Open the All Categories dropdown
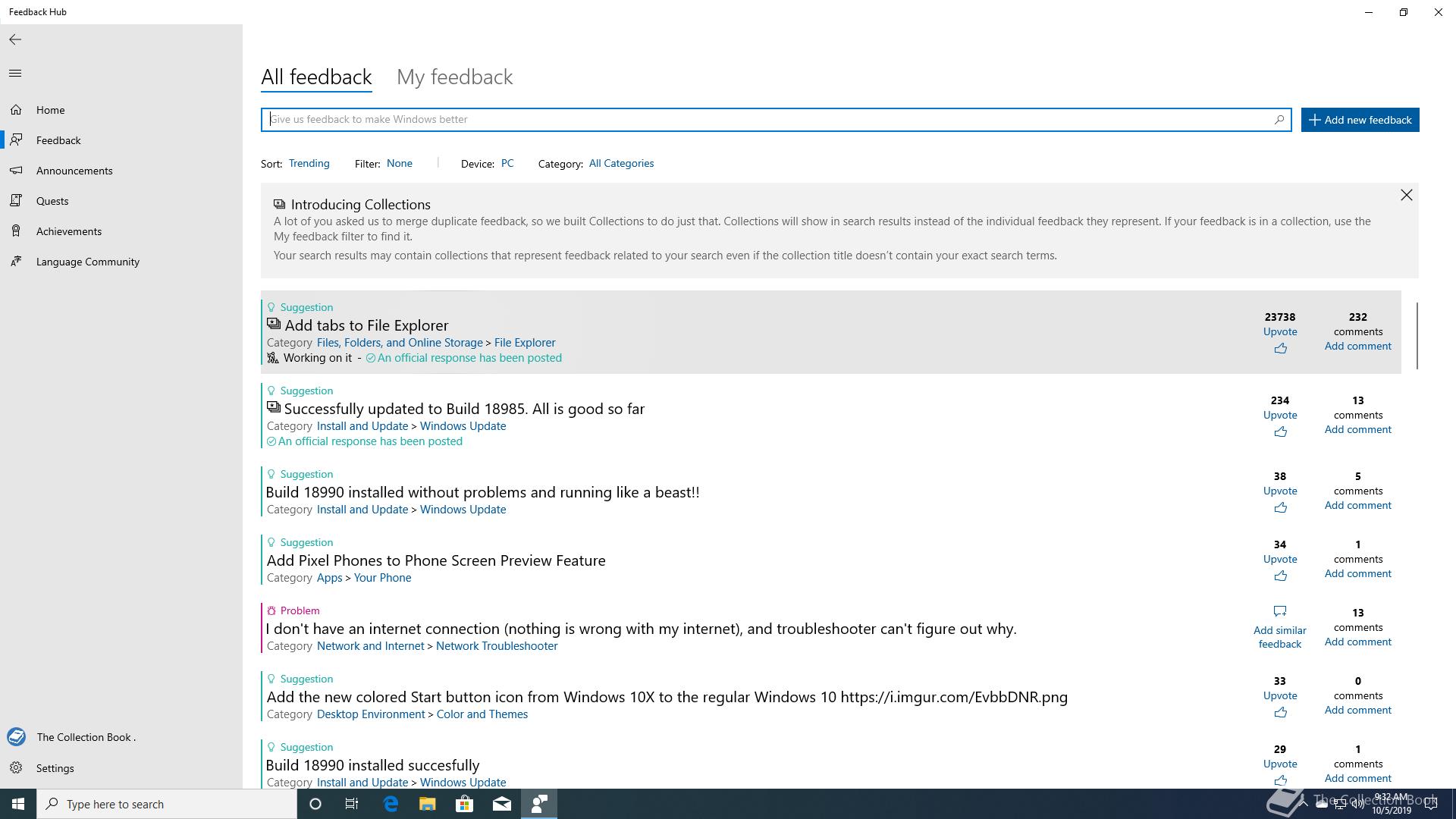 point(621,163)
